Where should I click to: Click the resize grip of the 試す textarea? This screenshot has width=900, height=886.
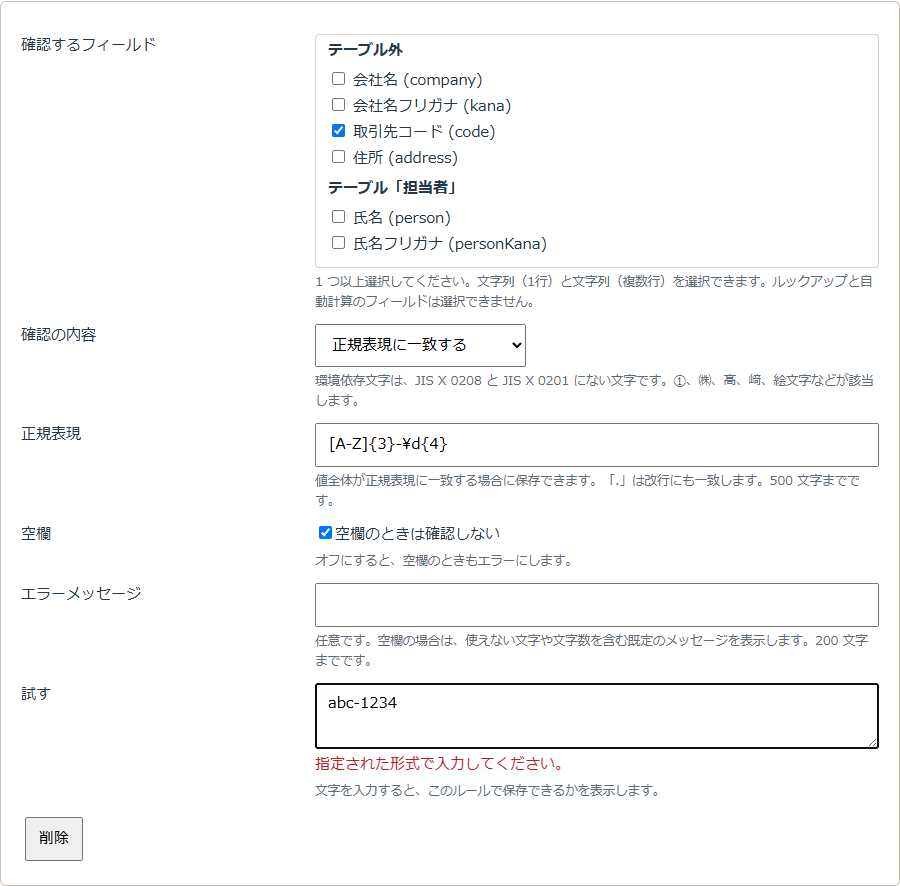pyautogui.click(x=872, y=743)
